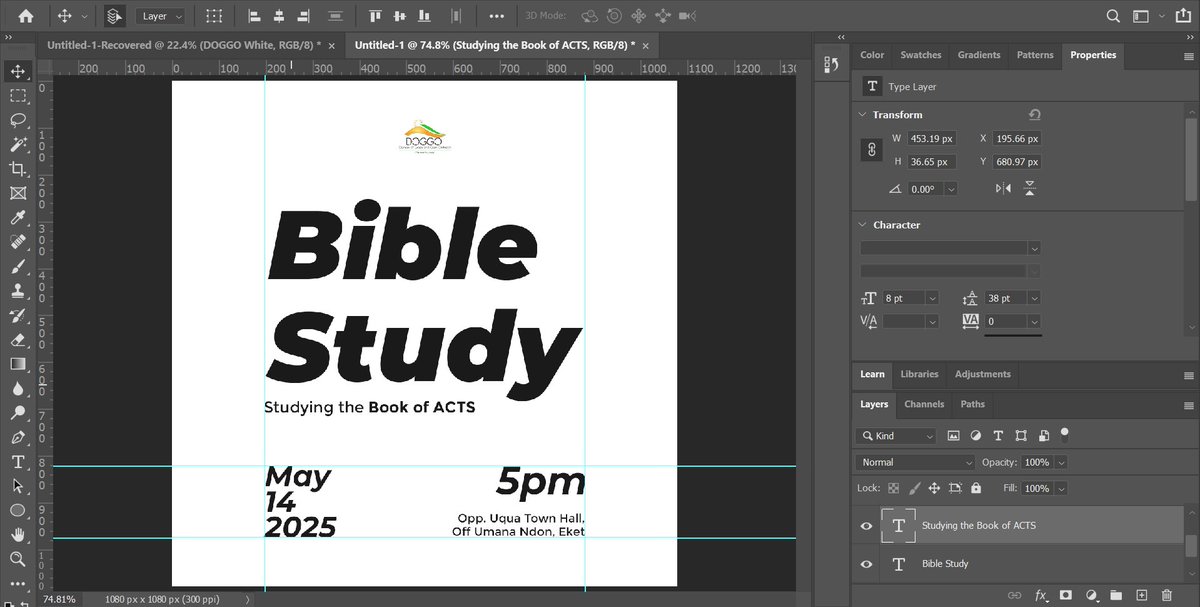Select the Frame tool
The image size is (1200, 607).
tap(18, 194)
